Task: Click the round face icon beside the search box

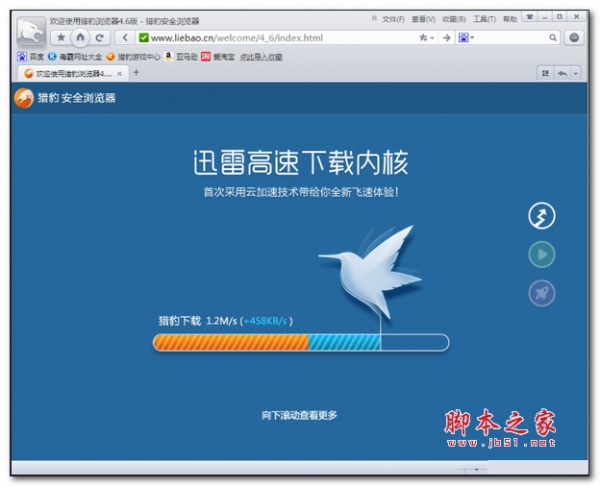Action: pos(574,37)
